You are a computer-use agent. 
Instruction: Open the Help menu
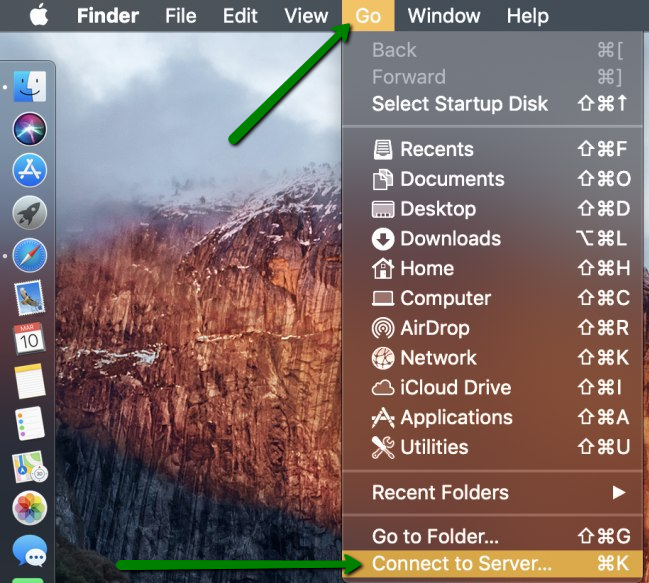click(528, 16)
